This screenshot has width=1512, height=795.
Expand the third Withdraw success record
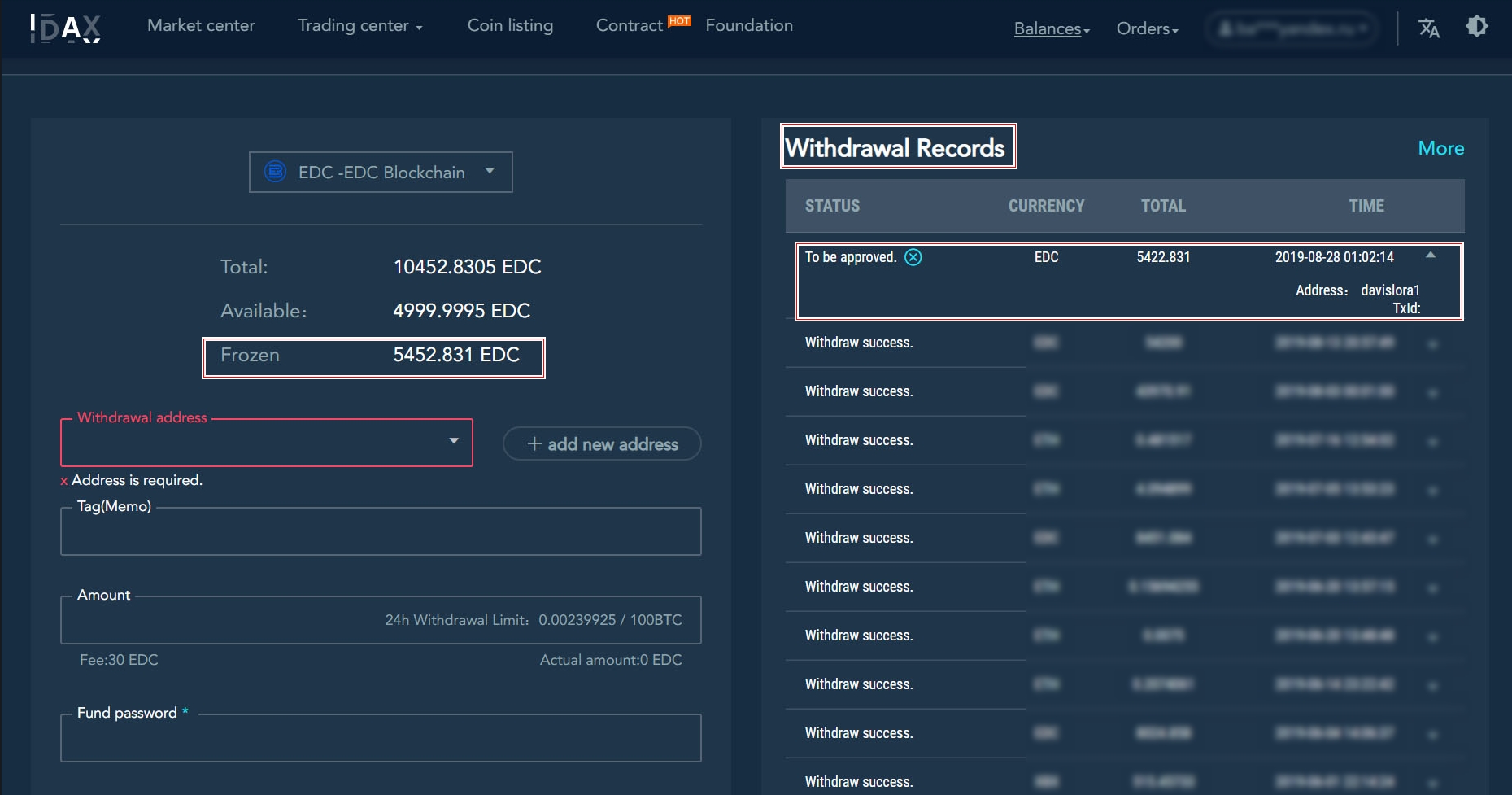1433,442
